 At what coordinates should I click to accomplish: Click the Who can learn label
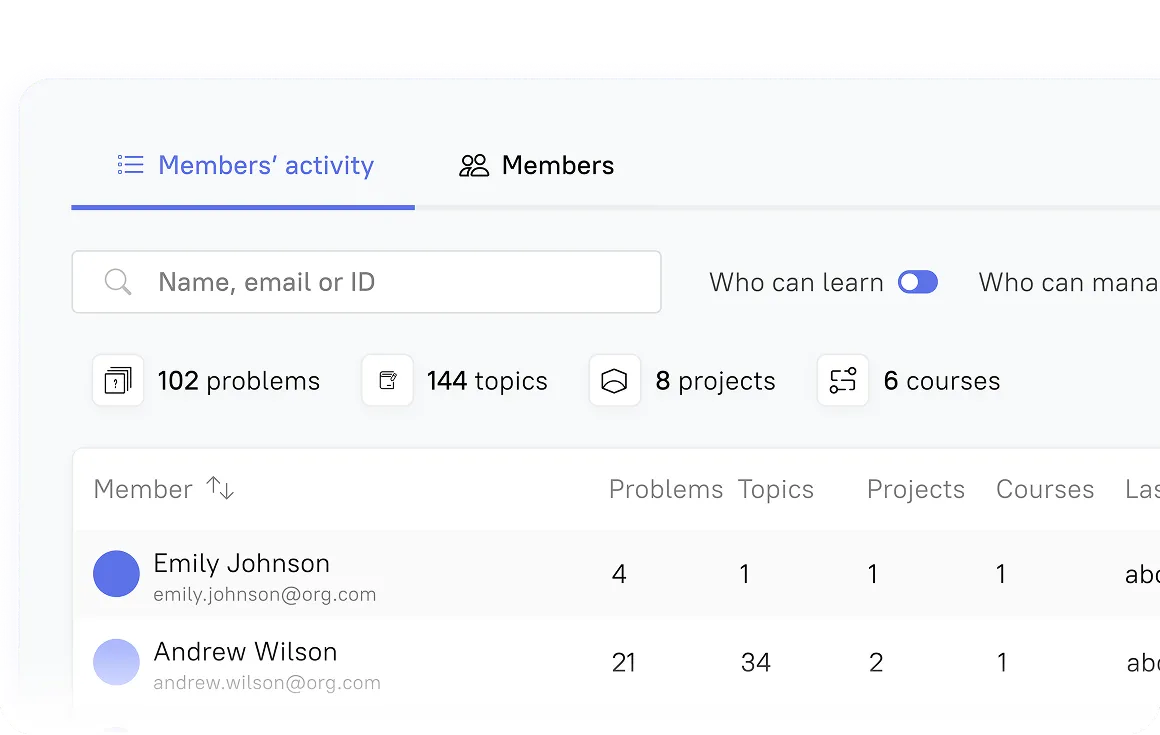(x=797, y=282)
